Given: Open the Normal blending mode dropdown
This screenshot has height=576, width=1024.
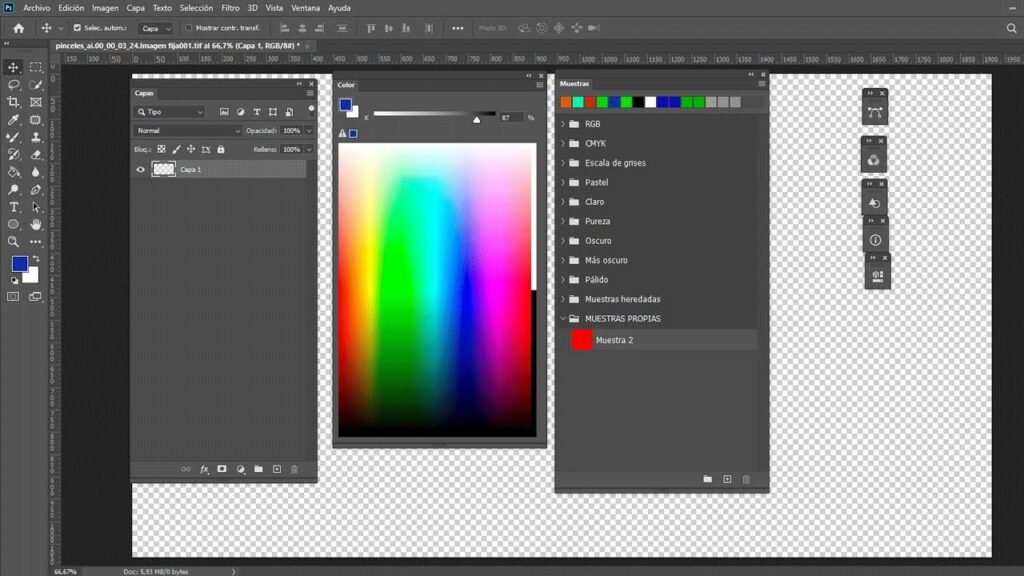Looking at the screenshot, I should (x=188, y=131).
